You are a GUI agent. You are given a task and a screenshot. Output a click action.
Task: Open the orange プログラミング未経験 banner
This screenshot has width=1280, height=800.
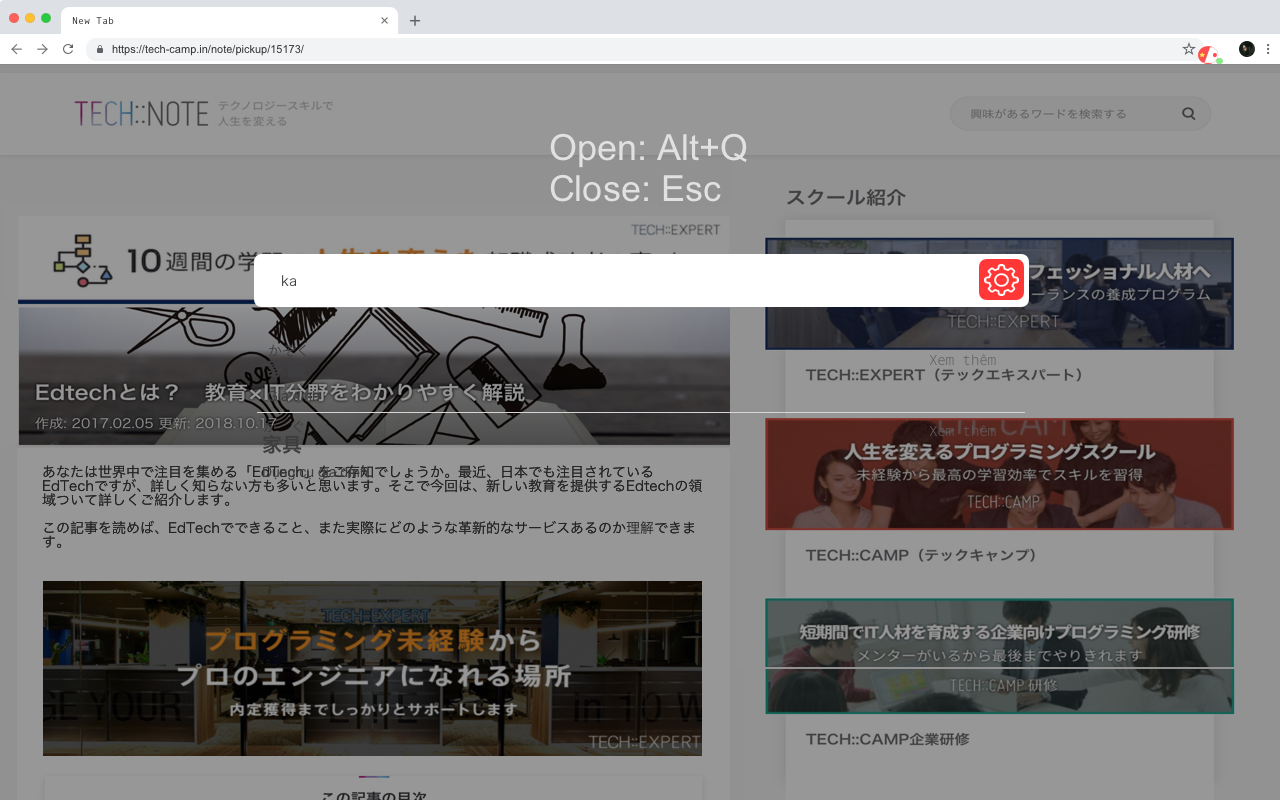point(372,668)
